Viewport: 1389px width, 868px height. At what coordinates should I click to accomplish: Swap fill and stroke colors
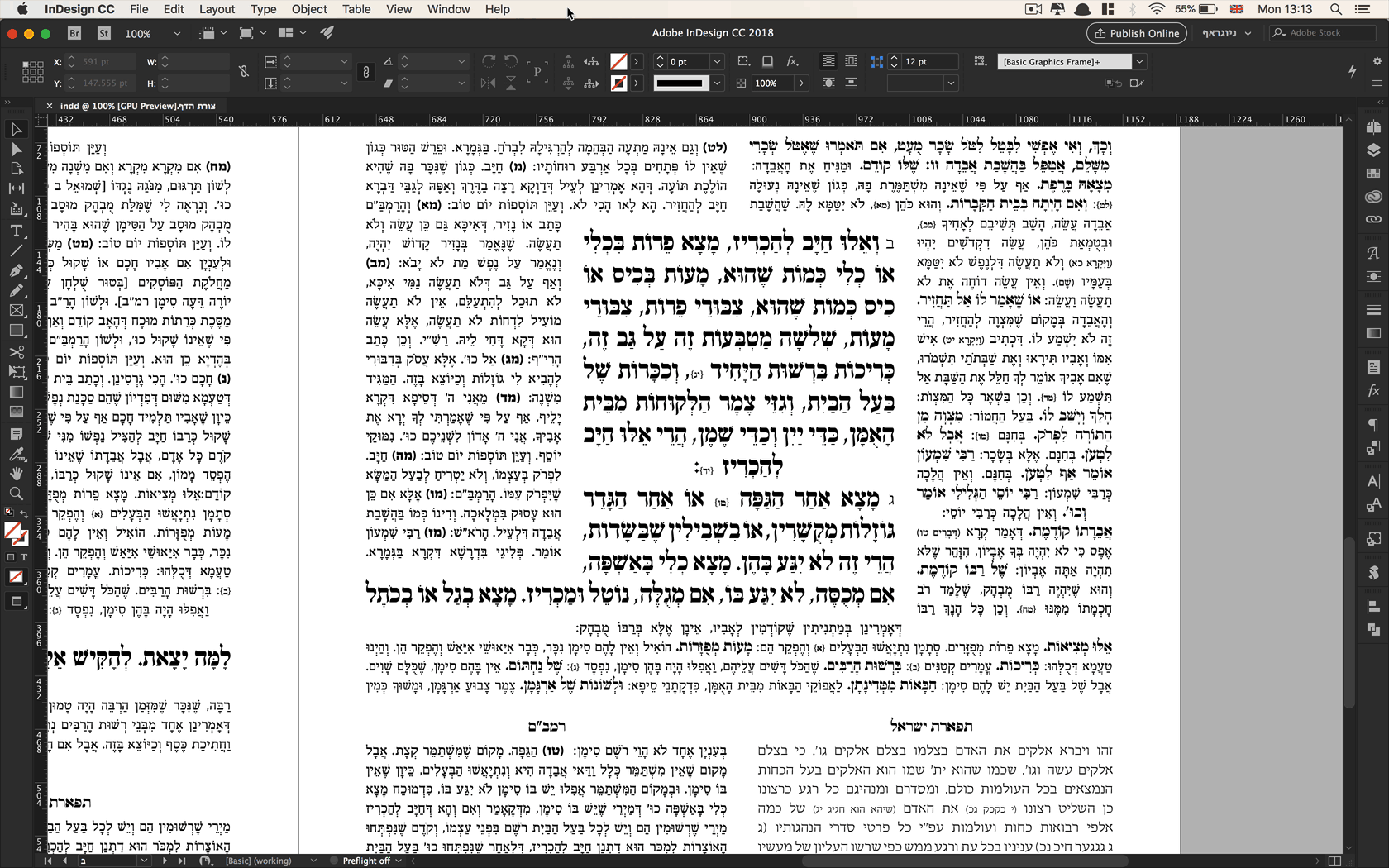23,514
